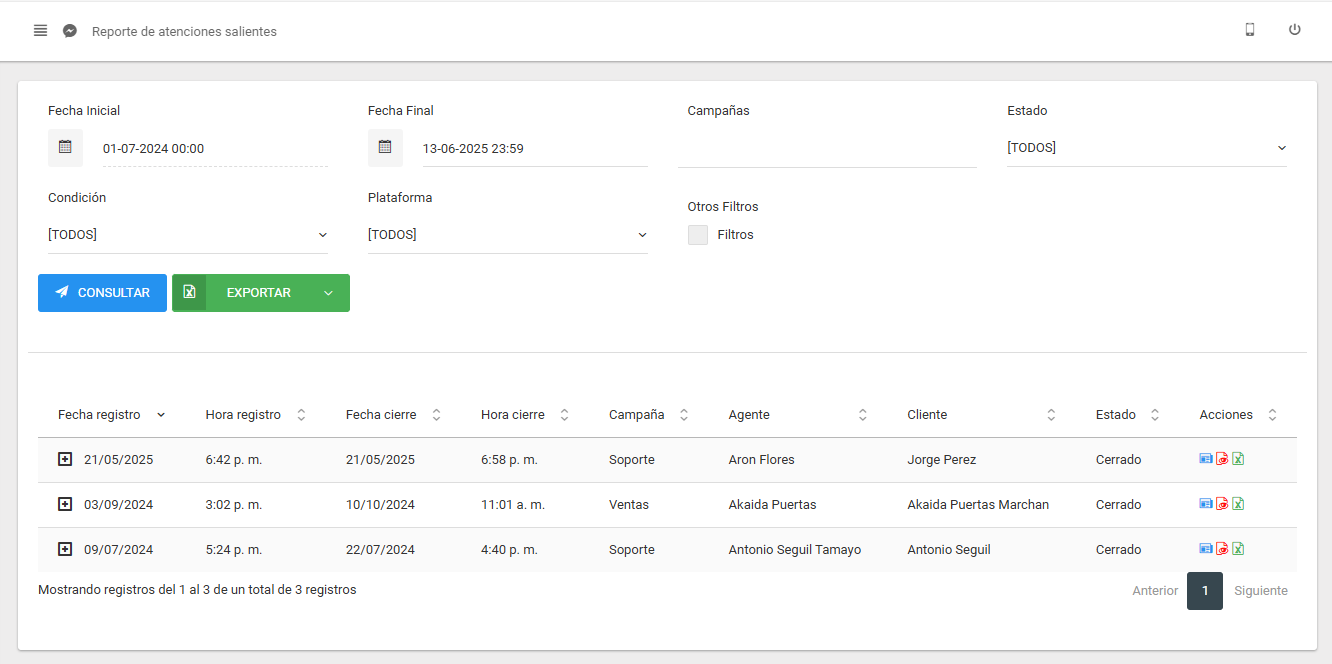Viewport: 1332px width, 664px height.
Task: Open the Plataforma dropdown
Action: tap(507, 235)
